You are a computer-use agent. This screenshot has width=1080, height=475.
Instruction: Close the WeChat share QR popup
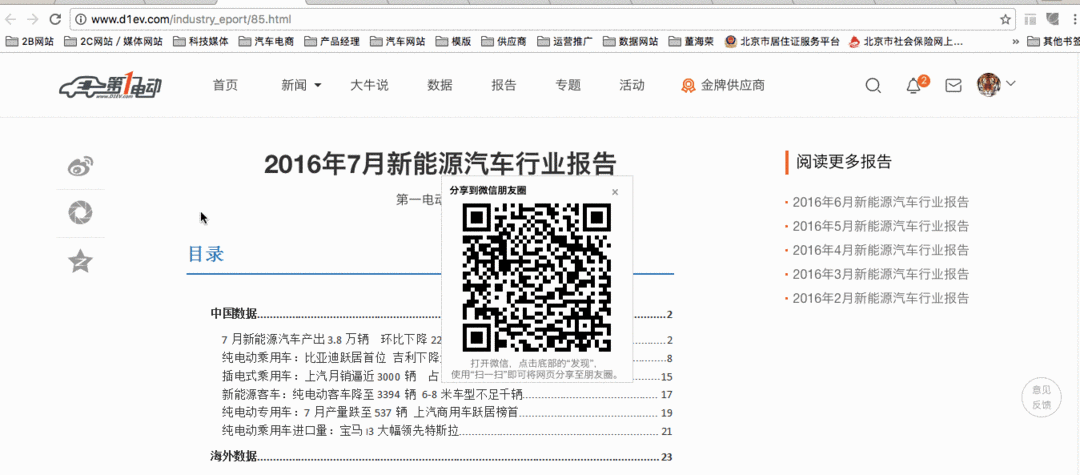[x=615, y=192]
